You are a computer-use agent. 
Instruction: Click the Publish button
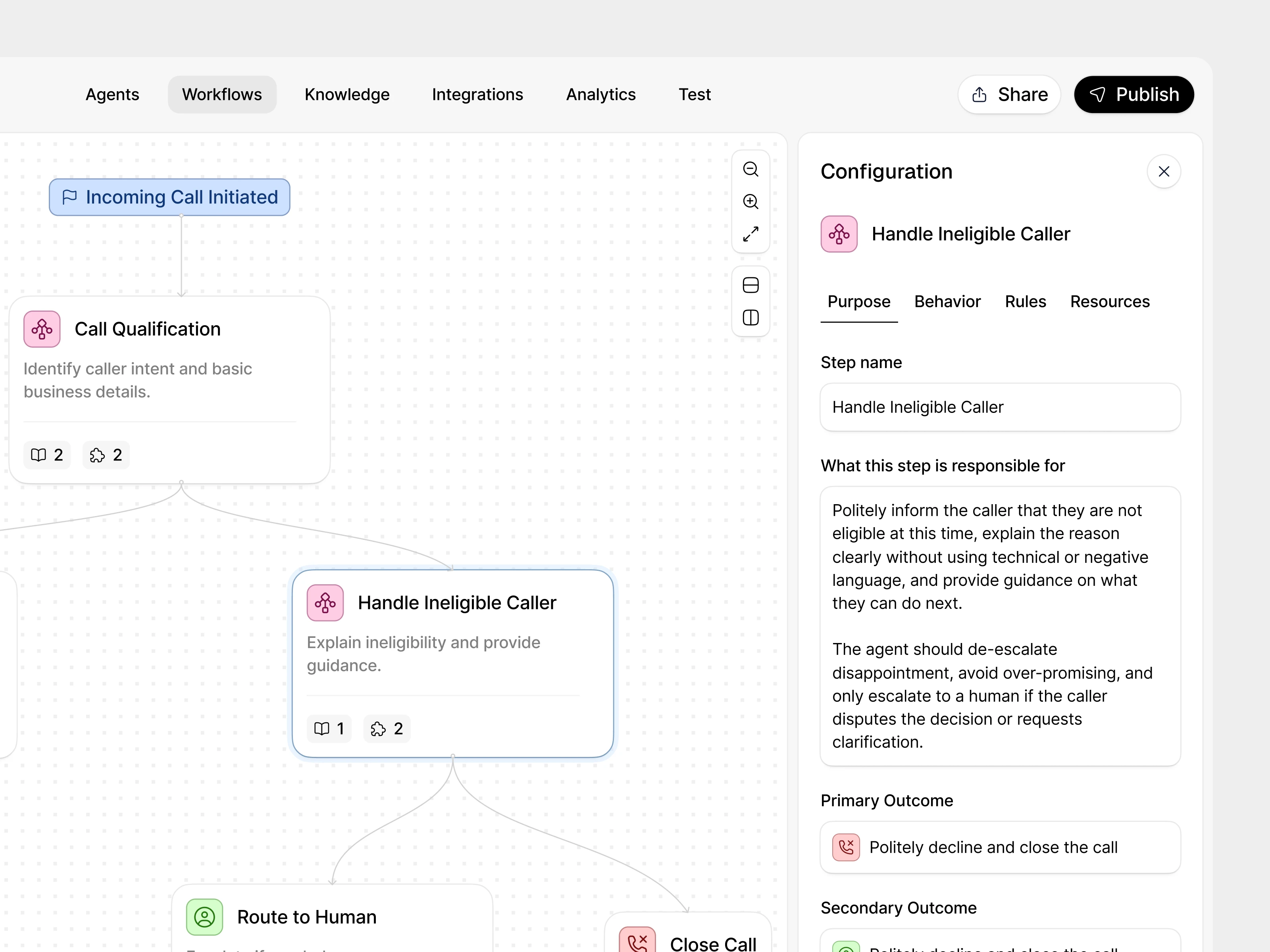point(1133,95)
